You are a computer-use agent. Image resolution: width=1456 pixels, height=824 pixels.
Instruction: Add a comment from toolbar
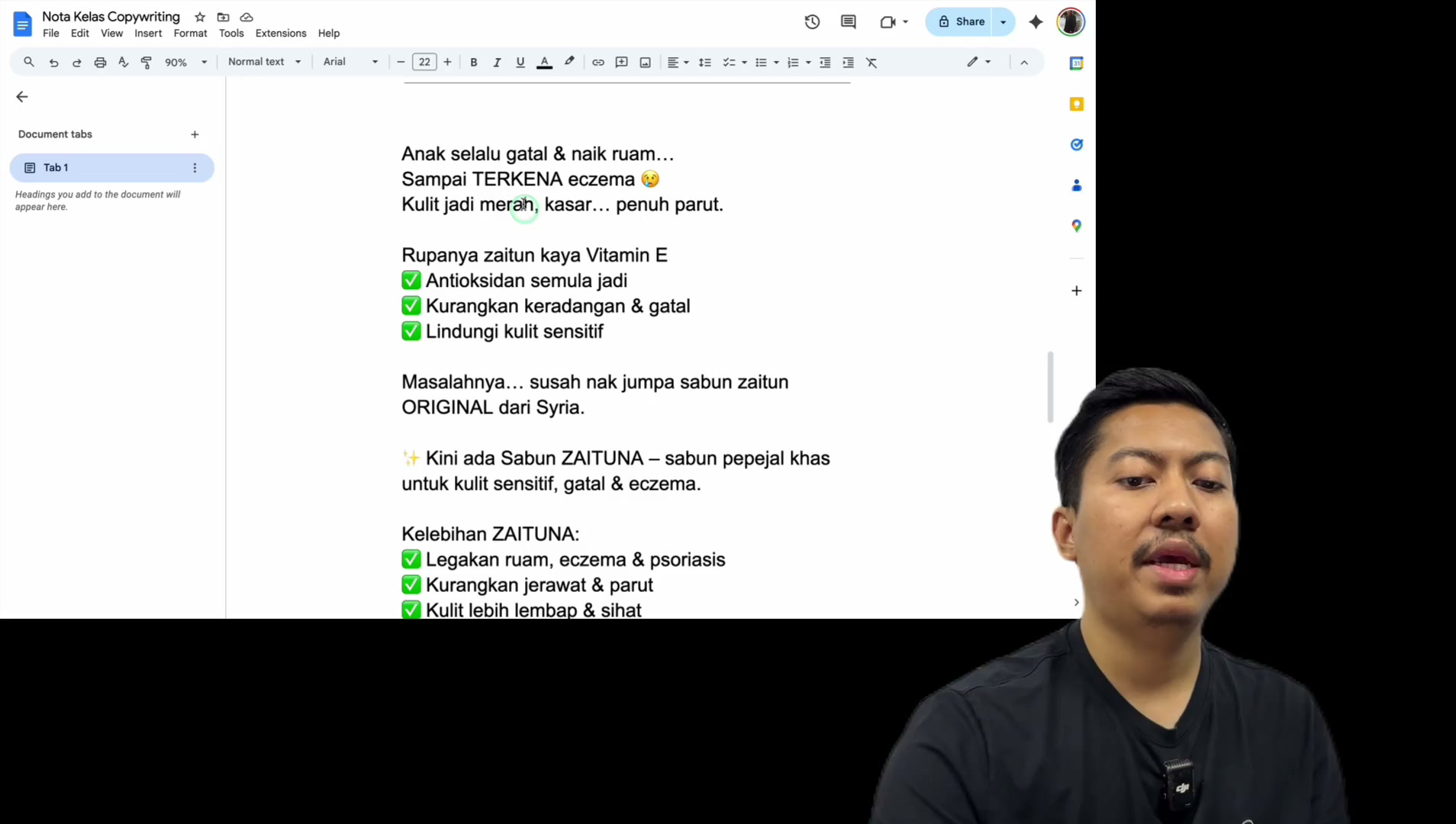[x=622, y=63]
